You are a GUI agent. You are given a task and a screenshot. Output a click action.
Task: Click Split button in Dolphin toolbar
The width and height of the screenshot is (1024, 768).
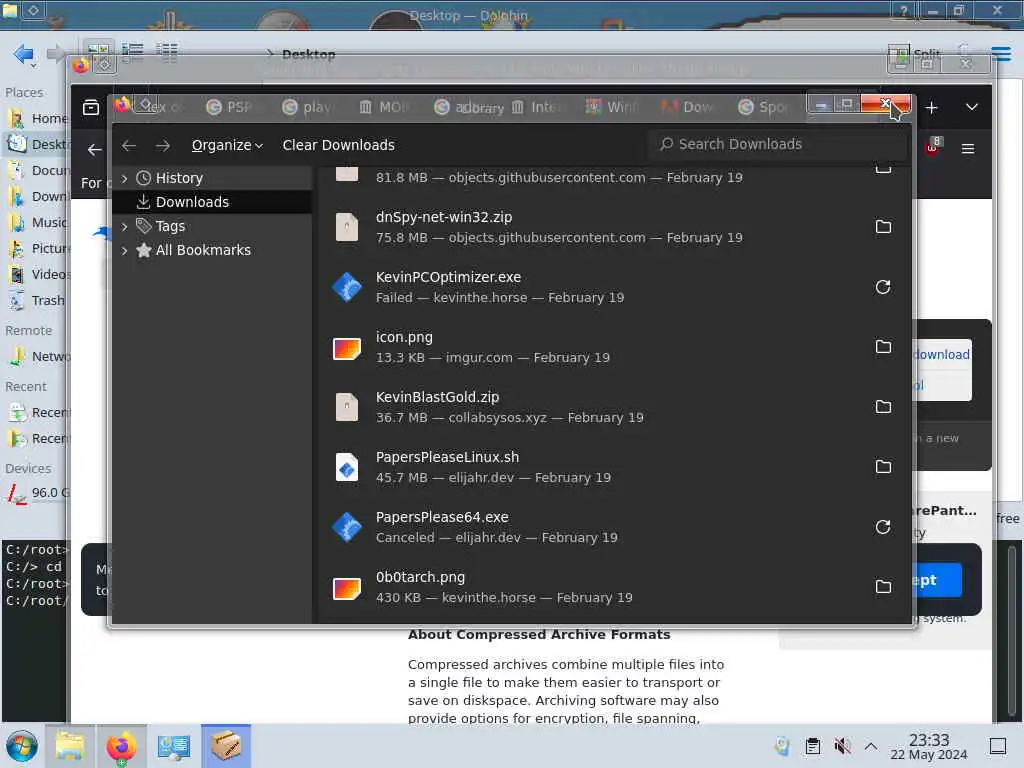pyautogui.click(x=915, y=54)
